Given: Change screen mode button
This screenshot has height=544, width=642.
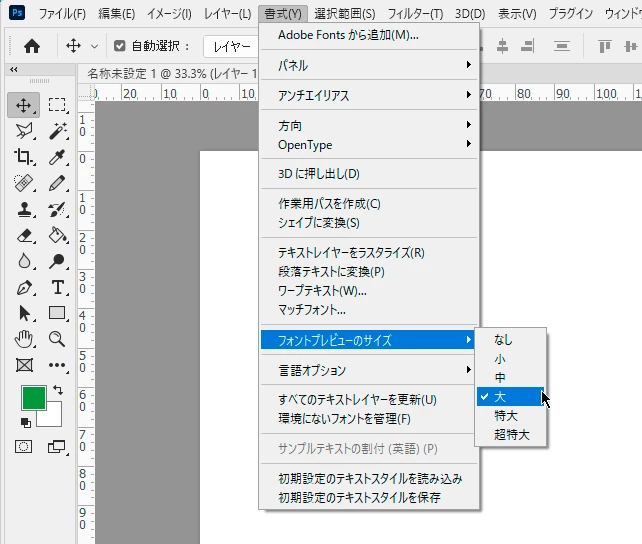Looking at the screenshot, I should (x=57, y=447).
